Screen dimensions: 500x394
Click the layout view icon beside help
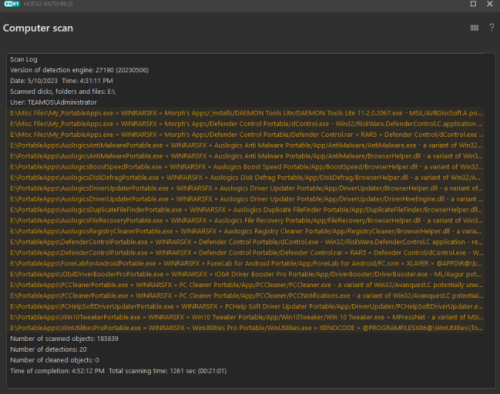[474, 28]
